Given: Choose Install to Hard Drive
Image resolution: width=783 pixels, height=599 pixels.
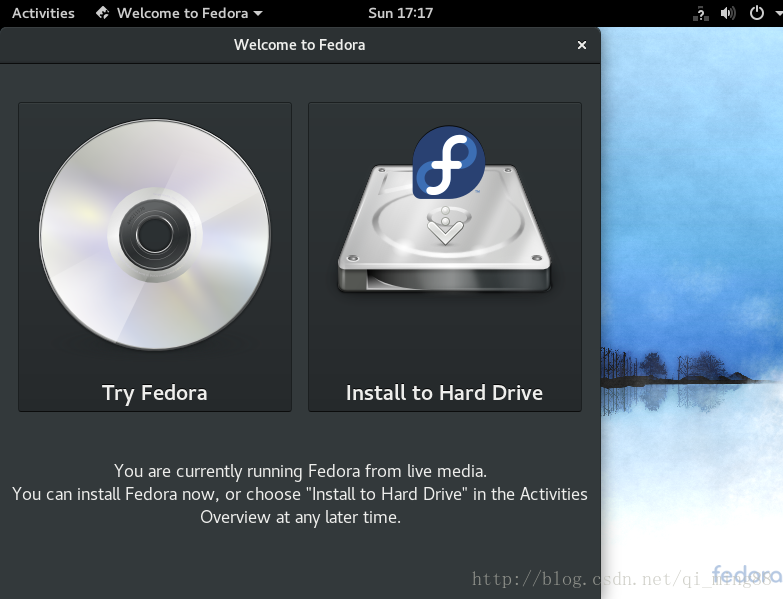Looking at the screenshot, I should (444, 257).
